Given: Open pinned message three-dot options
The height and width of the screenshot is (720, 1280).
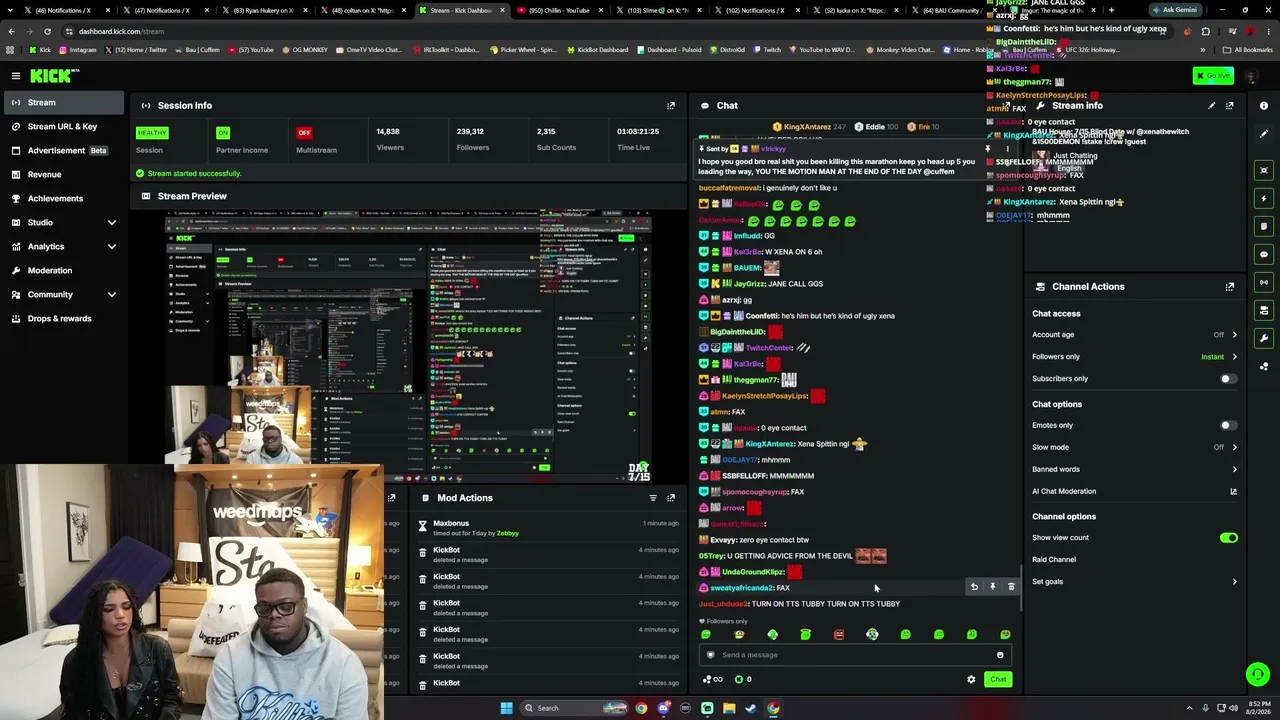Looking at the screenshot, I should [x=1007, y=149].
